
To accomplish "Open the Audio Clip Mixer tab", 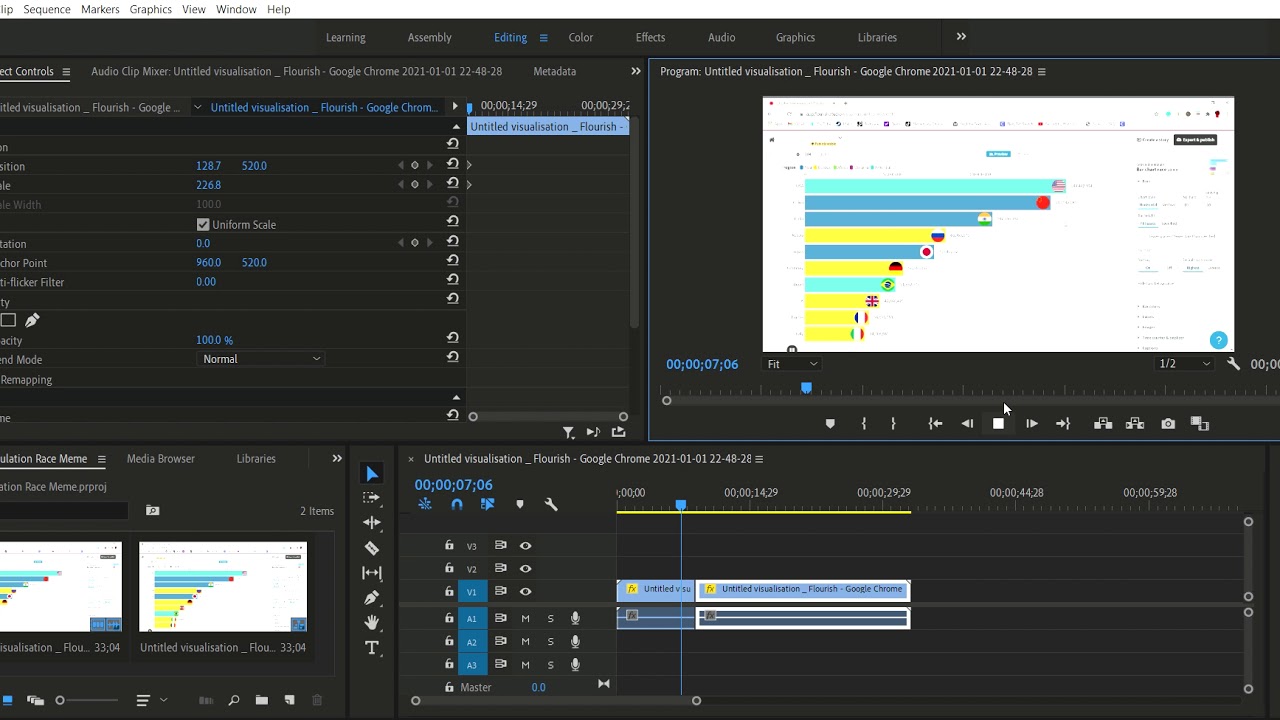I will (x=296, y=72).
